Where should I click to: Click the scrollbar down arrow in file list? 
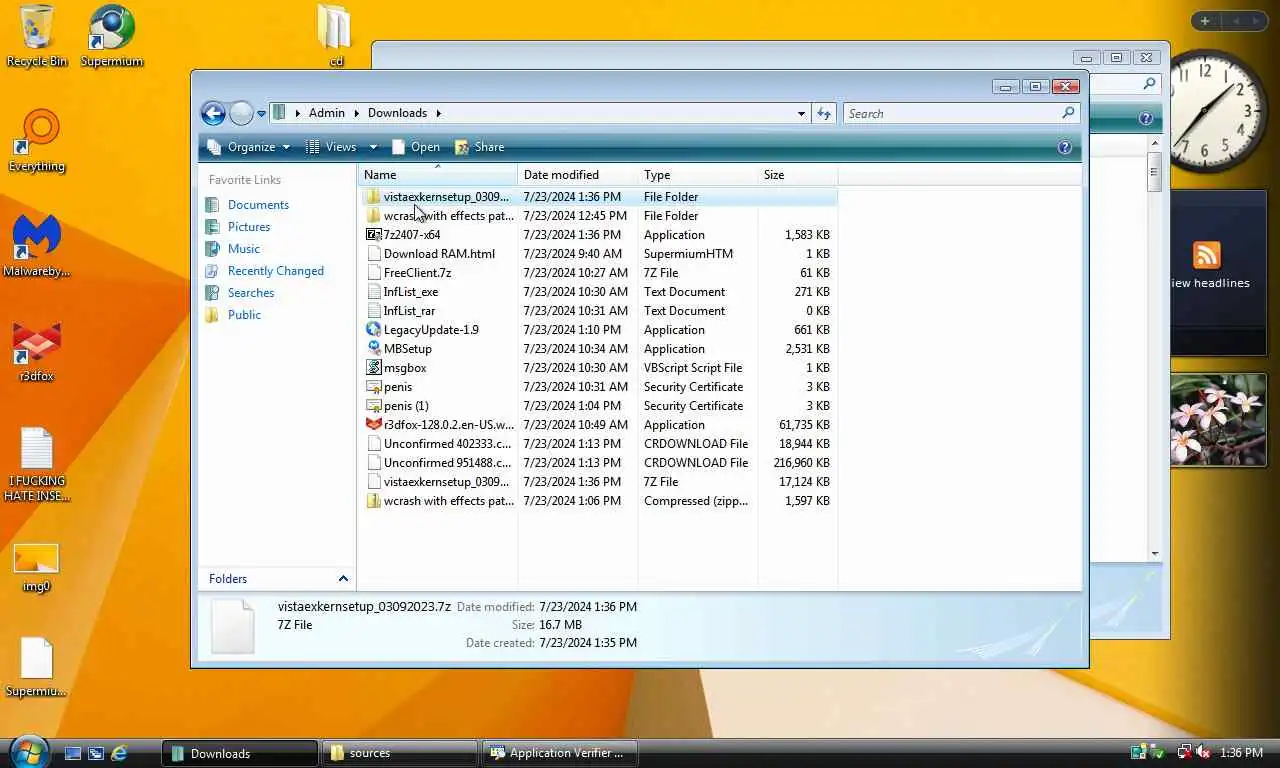(1155, 553)
